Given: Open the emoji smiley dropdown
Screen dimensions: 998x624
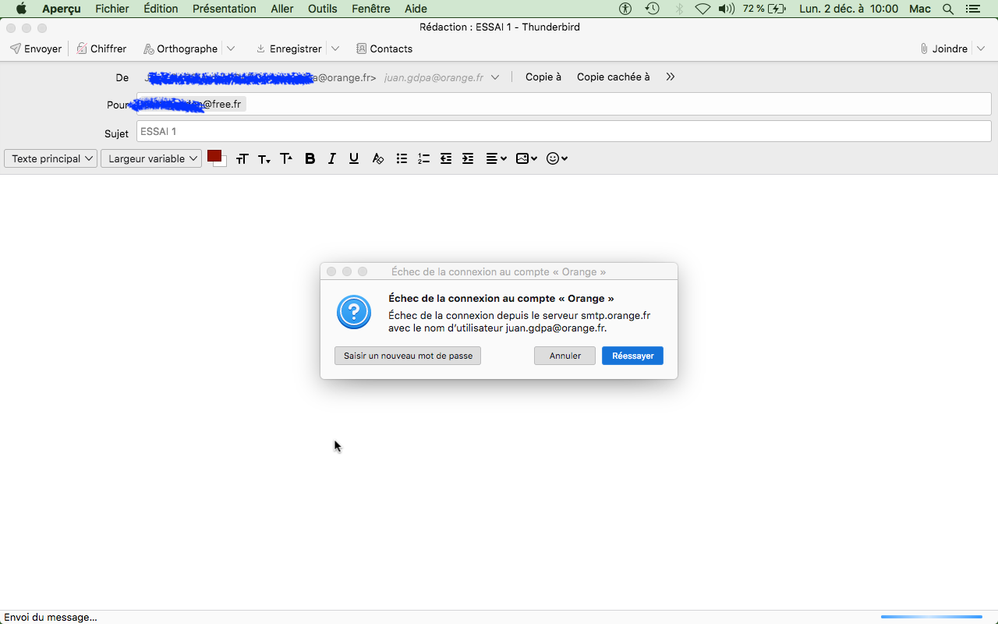Looking at the screenshot, I should 557,159.
